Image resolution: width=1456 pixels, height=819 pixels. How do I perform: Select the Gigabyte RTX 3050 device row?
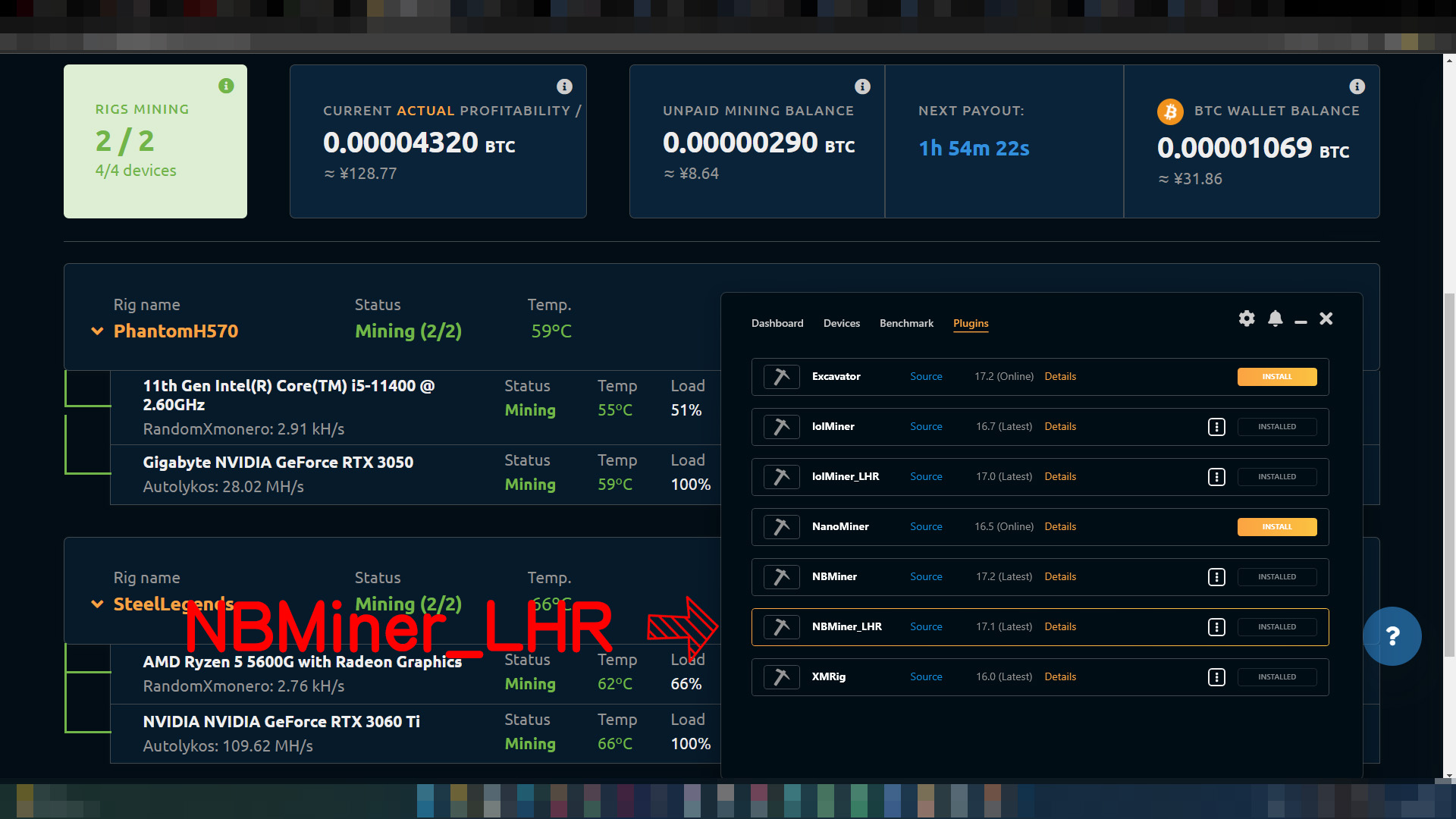[x=416, y=475]
